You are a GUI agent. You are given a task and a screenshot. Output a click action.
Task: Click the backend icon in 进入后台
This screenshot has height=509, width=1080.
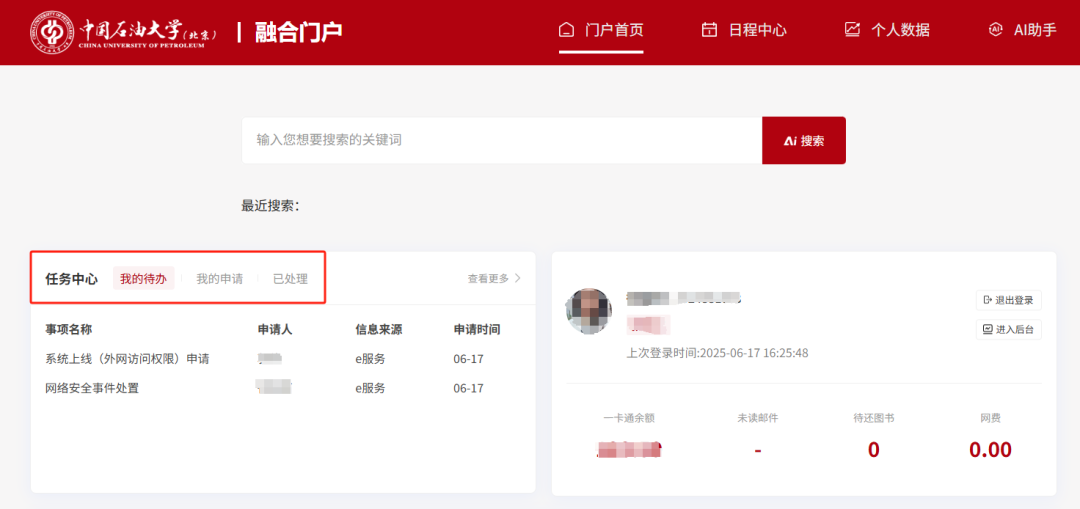[x=988, y=329]
